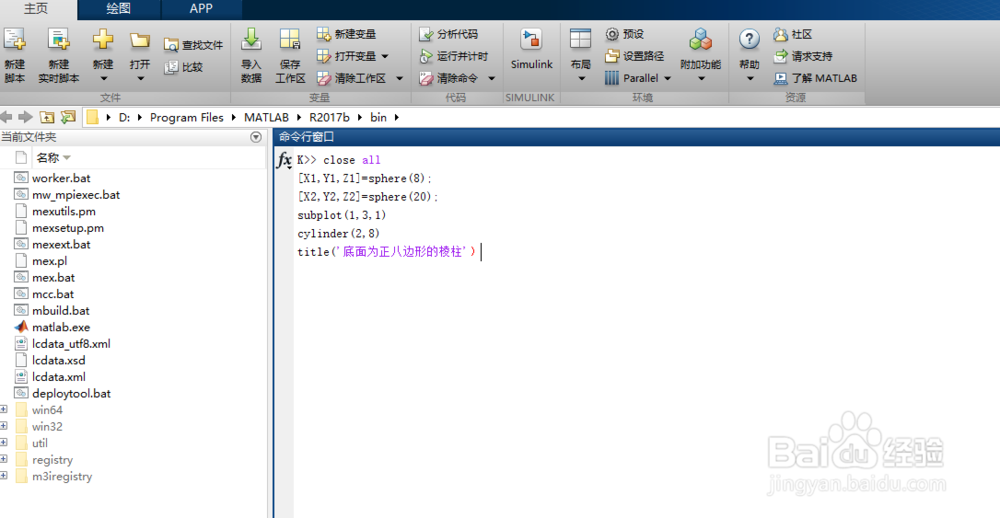Click the forward arrow in address bar
Image resolution: width=1000 pixels, height=518 pixels.
click(26, 117)
